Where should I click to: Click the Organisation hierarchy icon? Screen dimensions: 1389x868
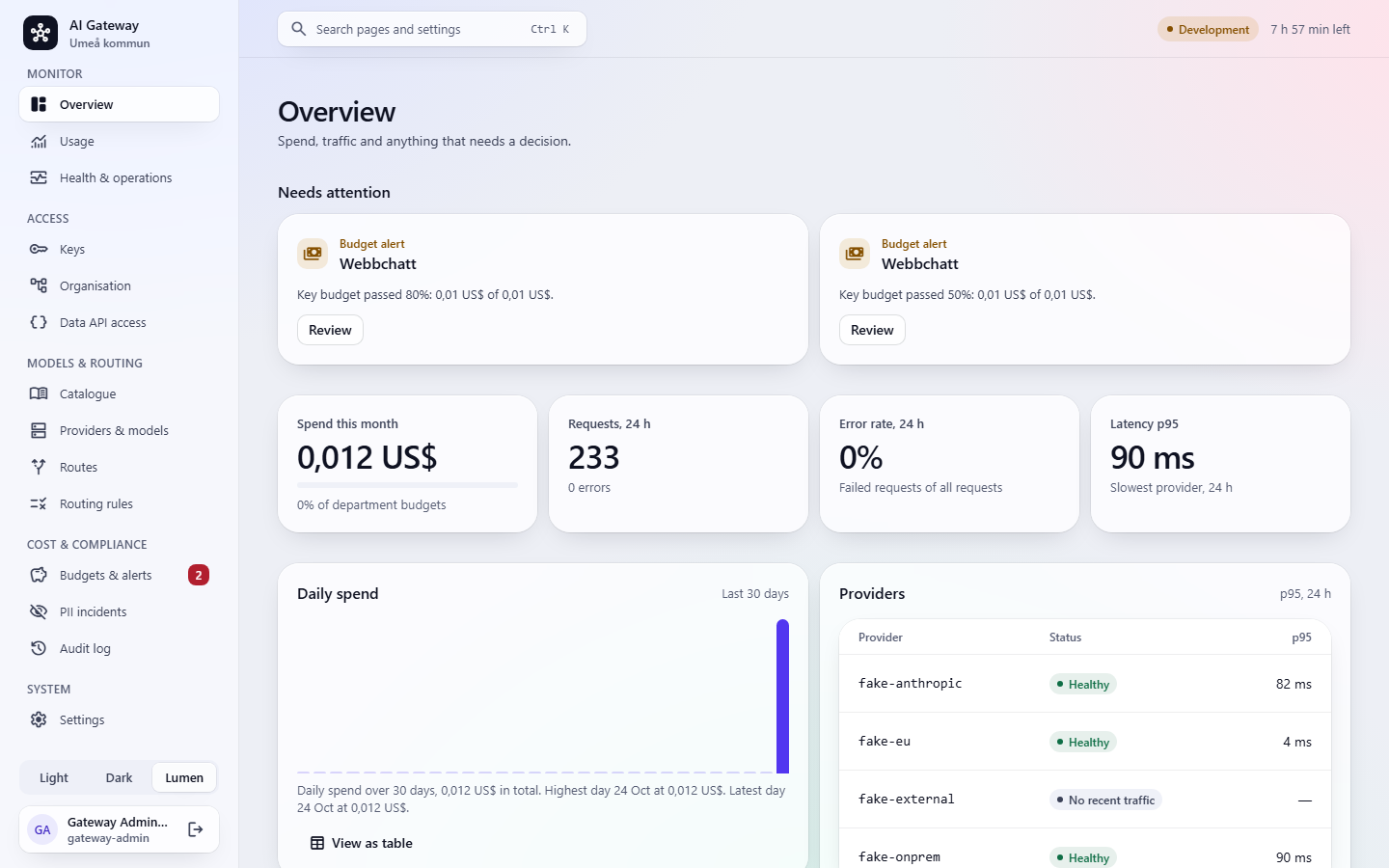coord(39,286)
